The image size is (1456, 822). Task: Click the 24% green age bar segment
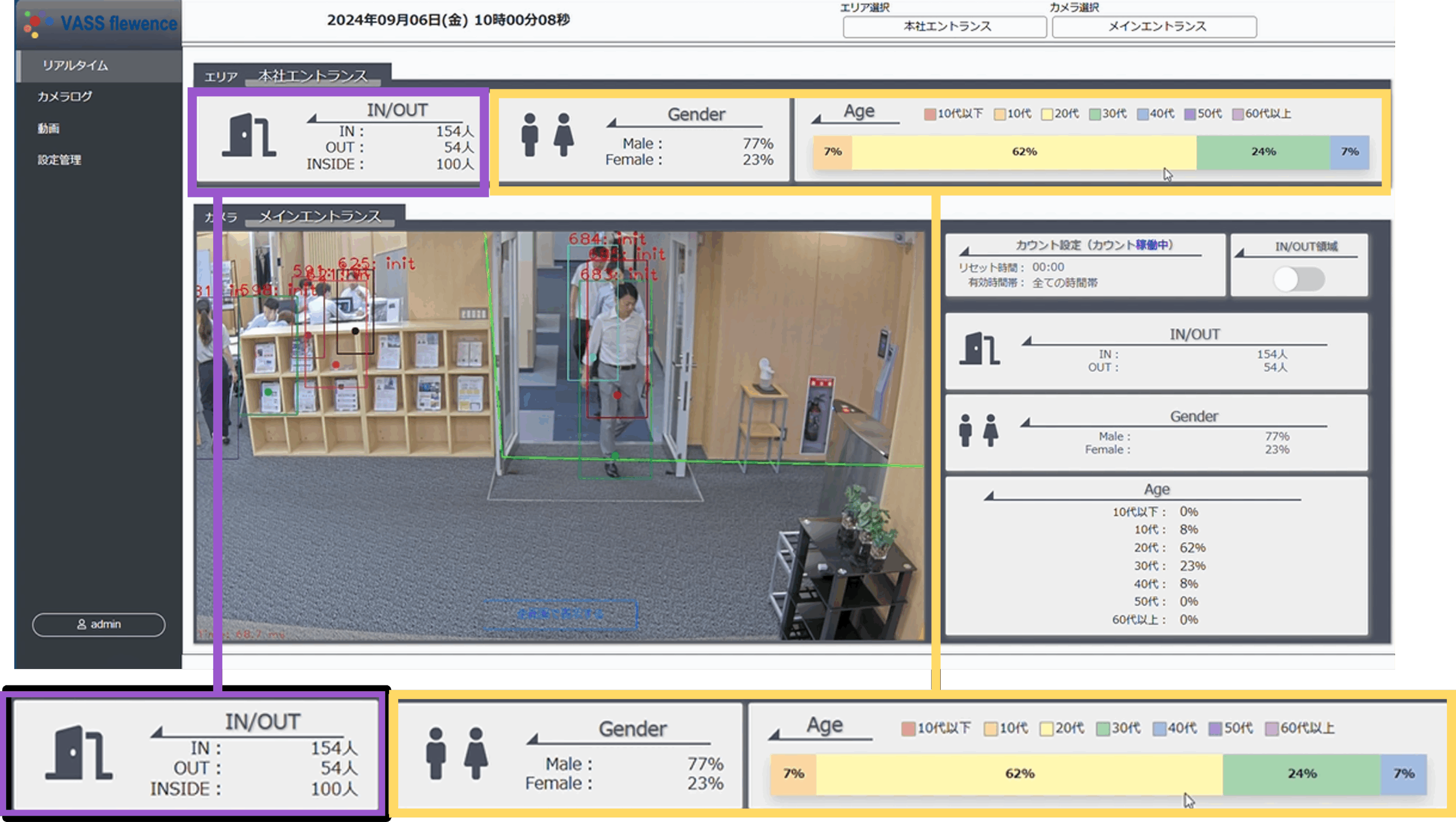1263,152
